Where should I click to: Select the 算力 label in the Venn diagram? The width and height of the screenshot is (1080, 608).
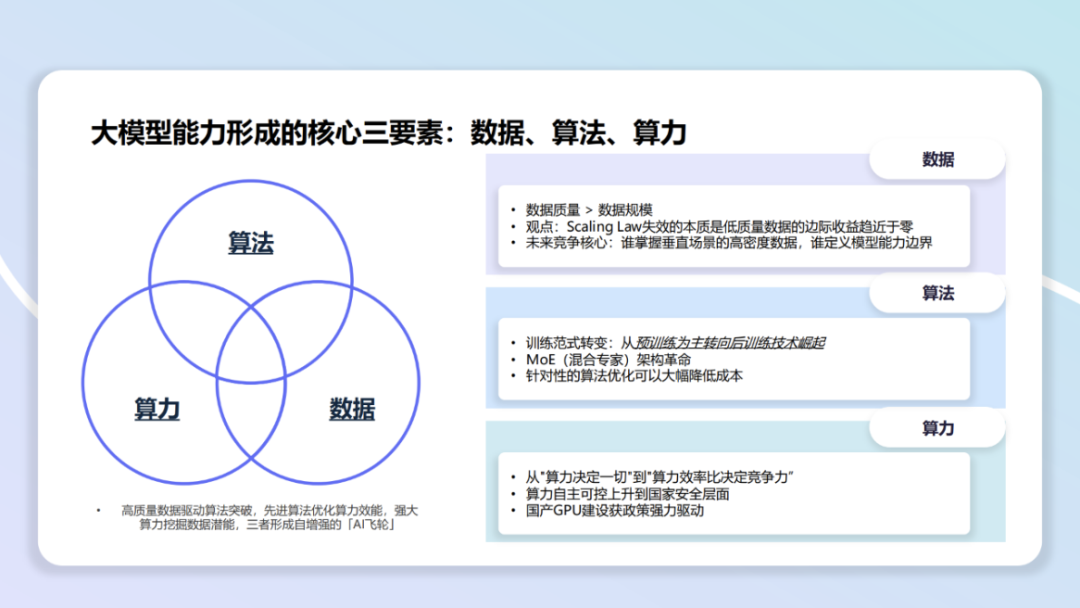point(157,409)
